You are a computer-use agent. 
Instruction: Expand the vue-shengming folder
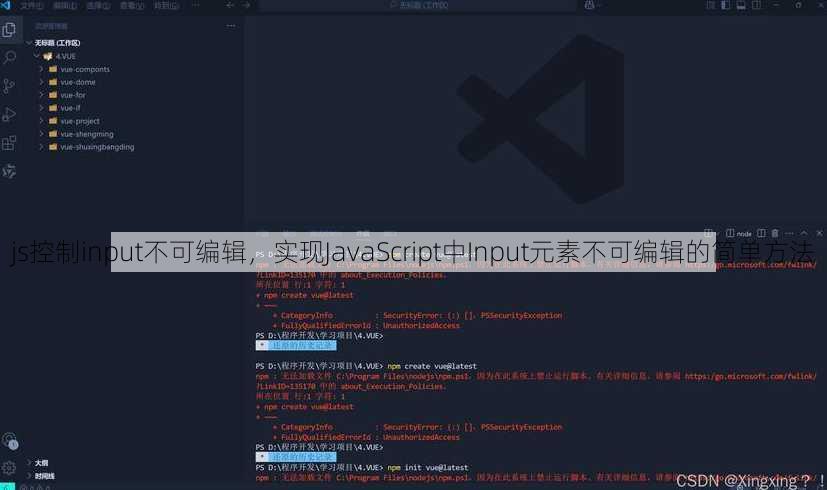pyautogui.click(x=41, y=134)
